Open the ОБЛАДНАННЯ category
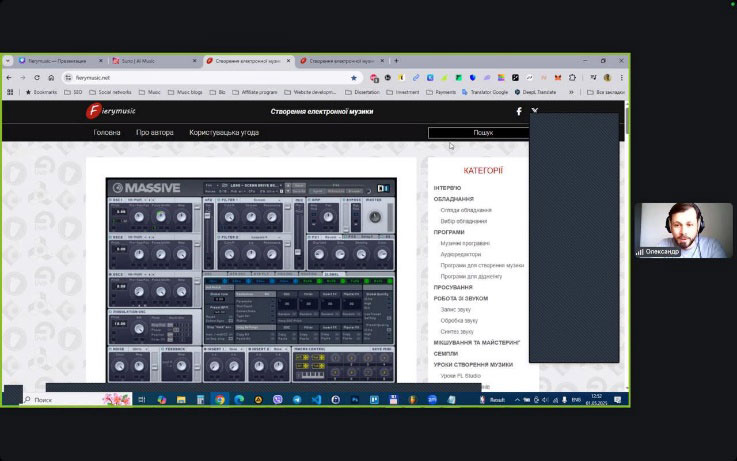Image resolution: width=737 pixels, height=461 pixels. coord(454,199)
